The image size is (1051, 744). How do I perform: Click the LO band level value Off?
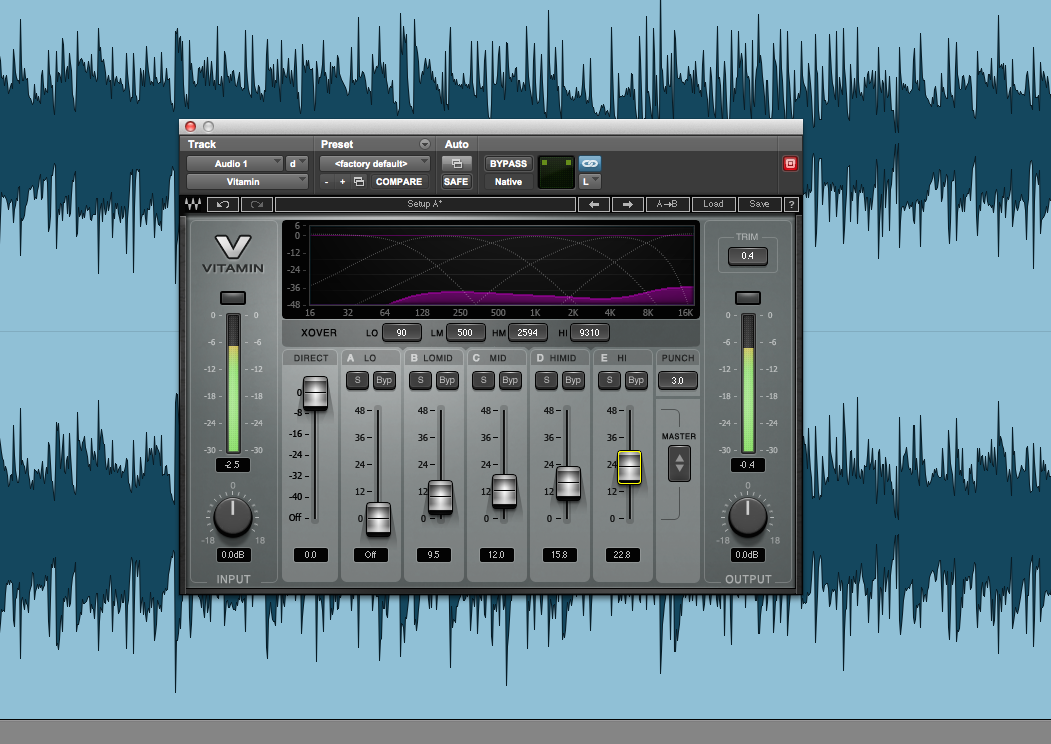(371, 555)
